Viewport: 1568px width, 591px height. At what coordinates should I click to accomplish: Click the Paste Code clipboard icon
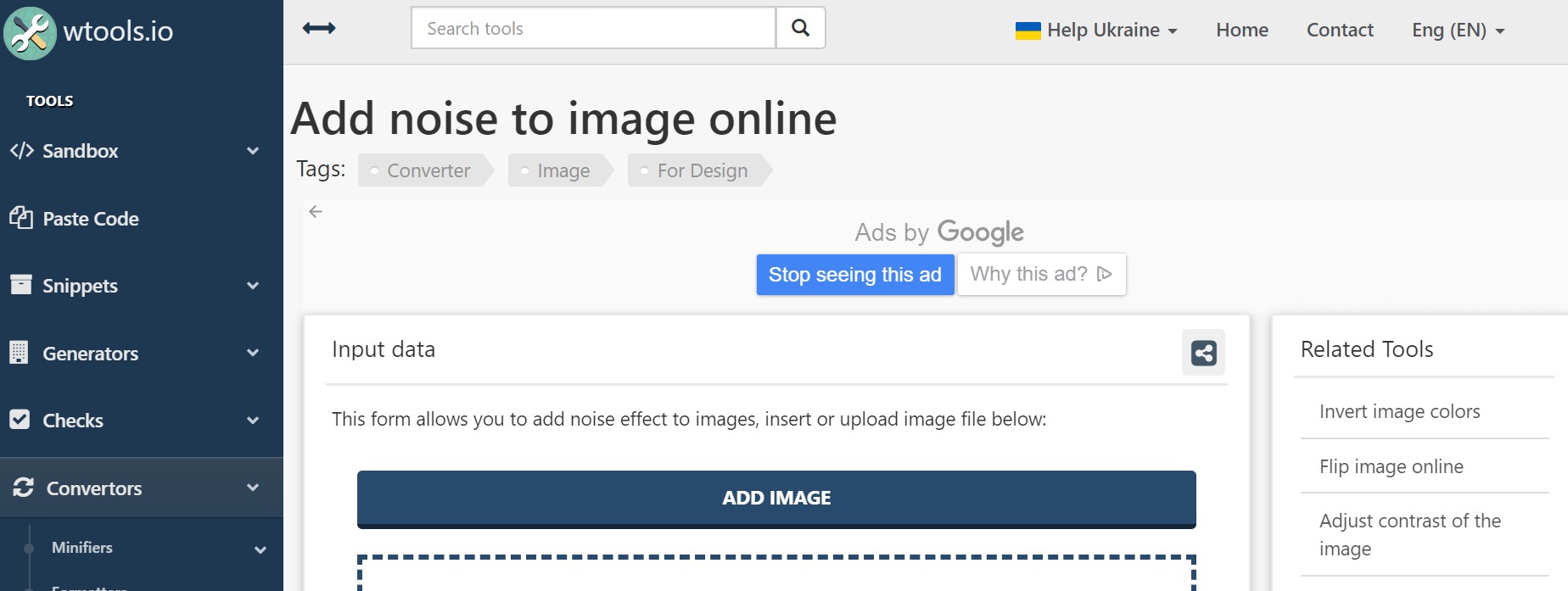click(21, 218)
